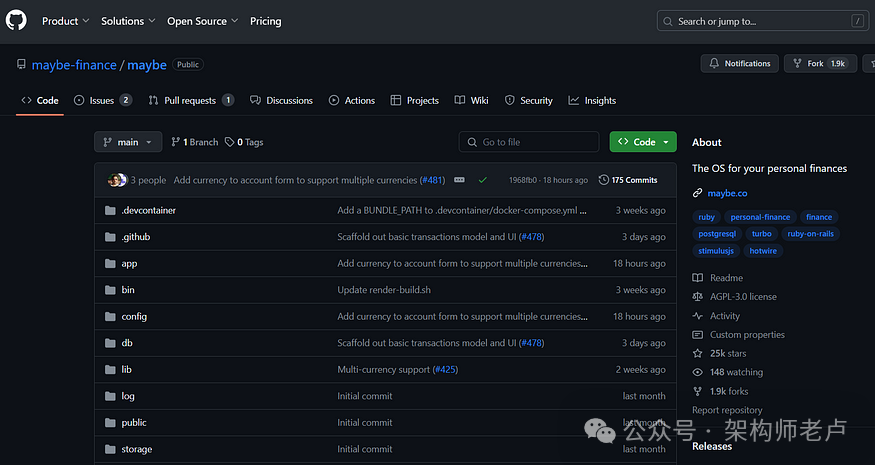Viewport: 875px width, 465px height.
Task: Open the .devcontainer folder
Action: [x=148, y=211]
